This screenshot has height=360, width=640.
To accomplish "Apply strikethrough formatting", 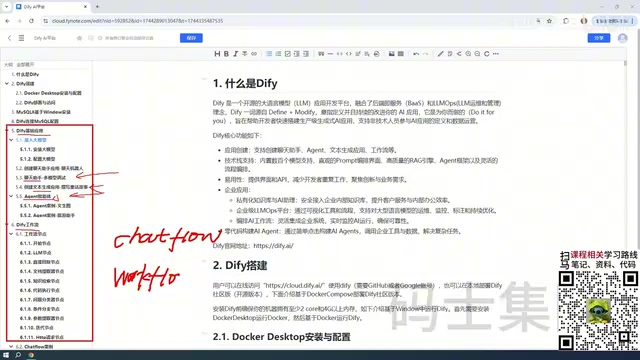I will coord(244,54).
